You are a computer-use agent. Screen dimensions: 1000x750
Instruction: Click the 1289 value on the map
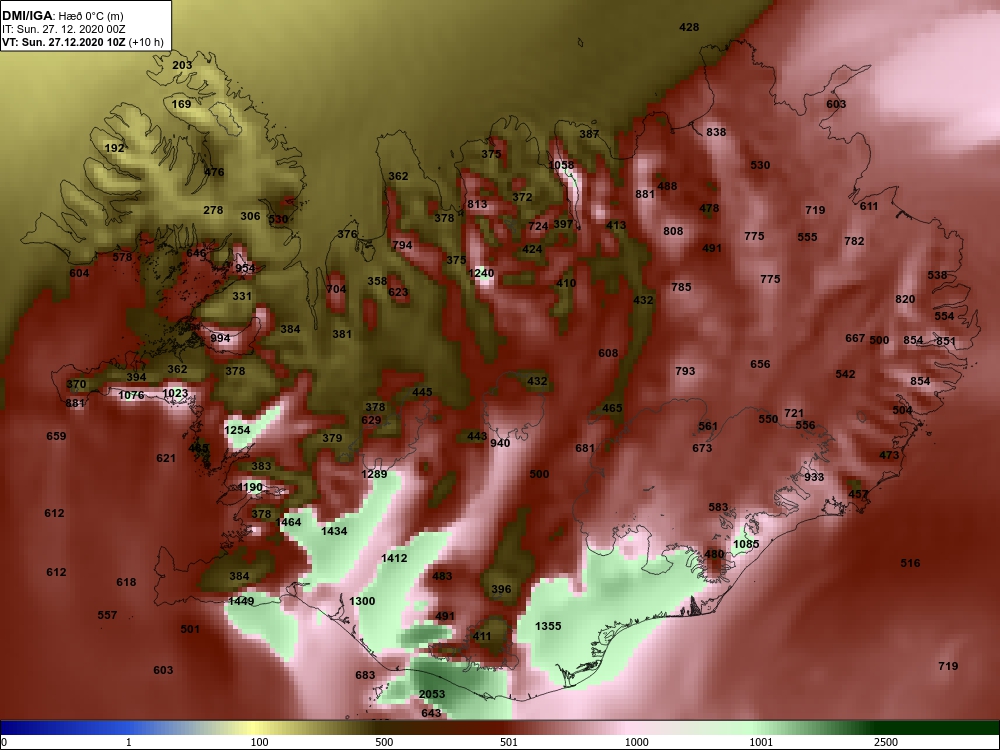[374, 474]
